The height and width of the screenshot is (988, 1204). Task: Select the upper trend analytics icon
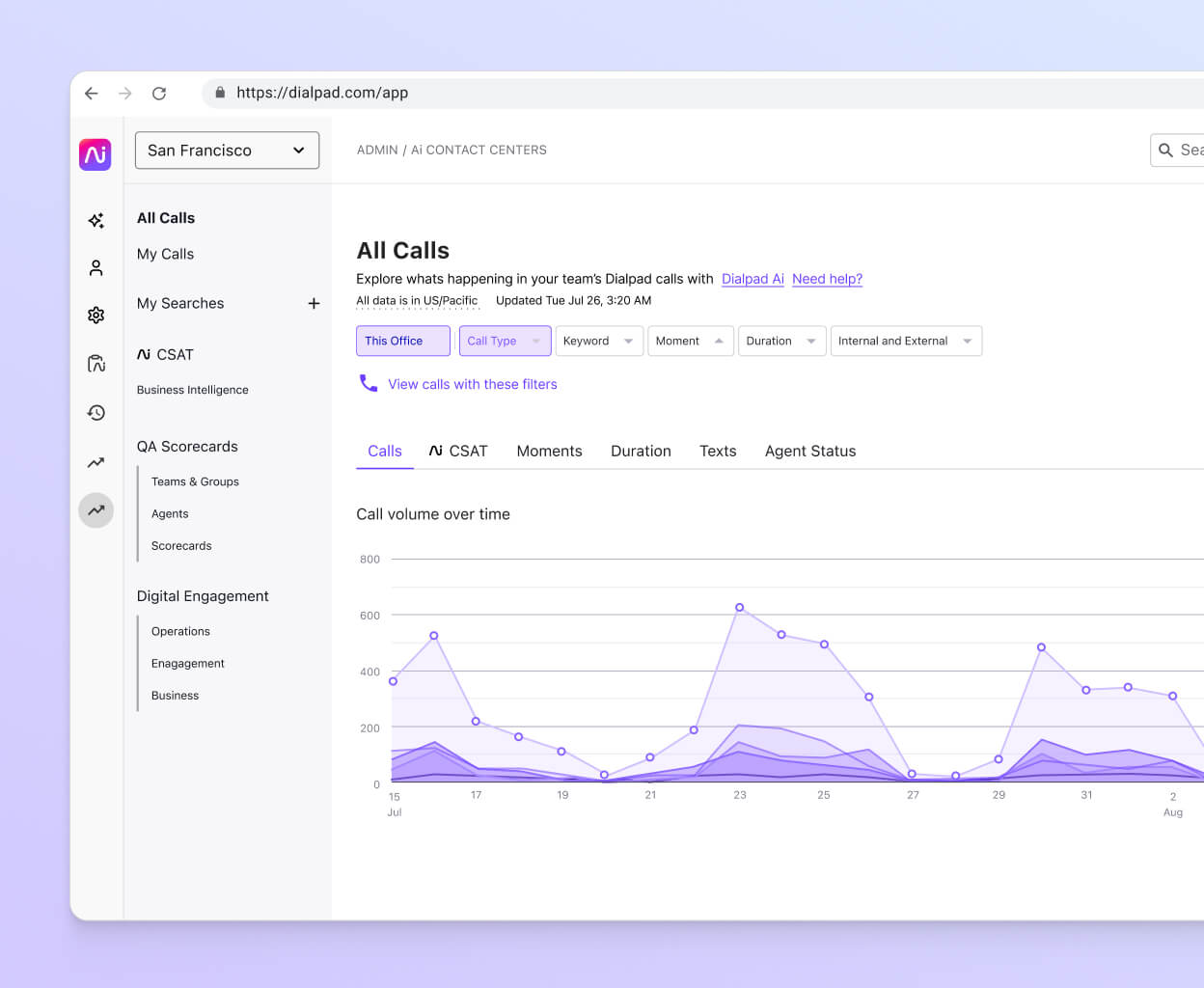point(95,462)
